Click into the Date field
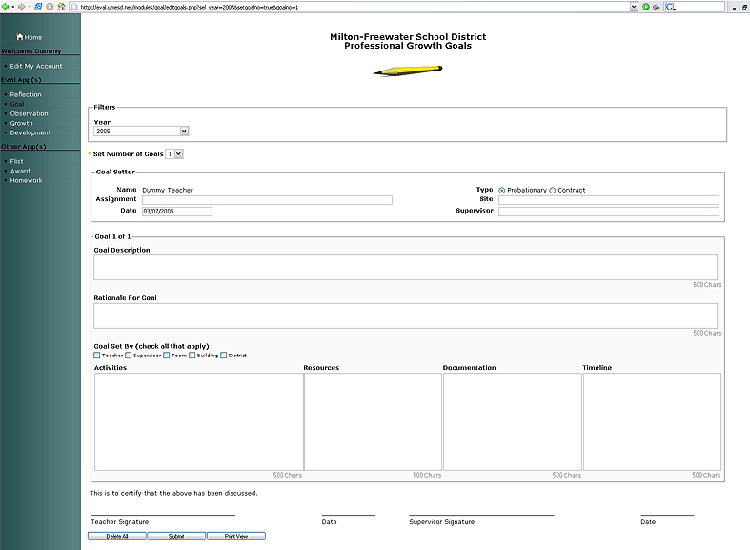This screenshot has width=750, height=550. [x=176, y=211]
